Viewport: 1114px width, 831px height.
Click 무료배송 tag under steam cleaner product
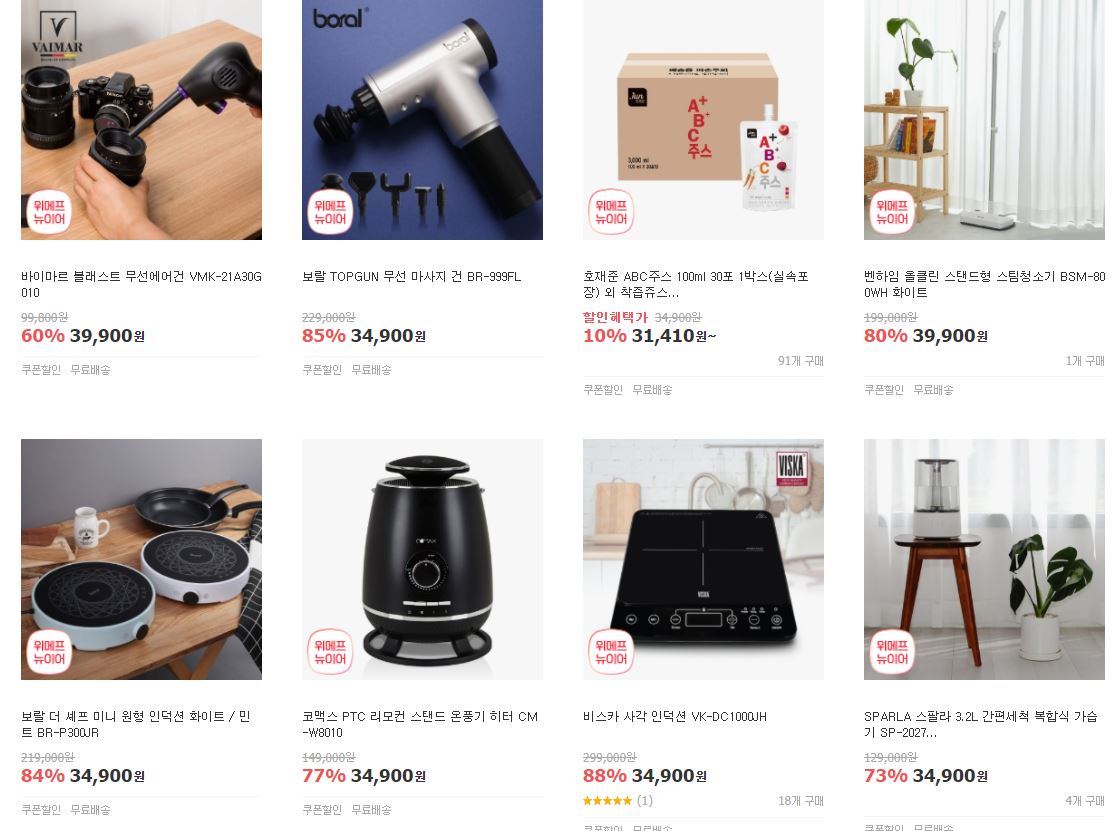click(933, 390)
